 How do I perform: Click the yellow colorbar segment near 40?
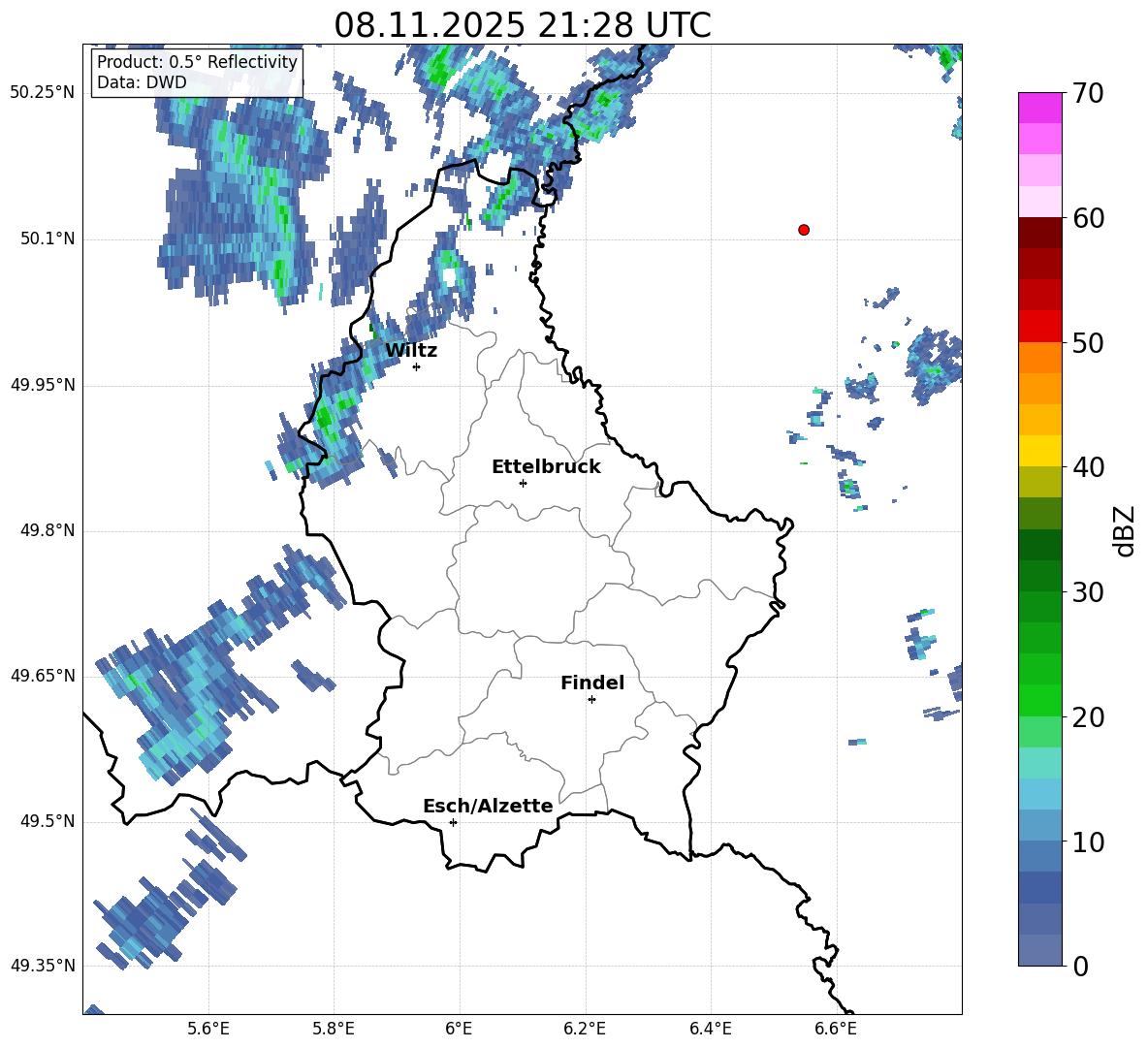(x=1040, y=451)
